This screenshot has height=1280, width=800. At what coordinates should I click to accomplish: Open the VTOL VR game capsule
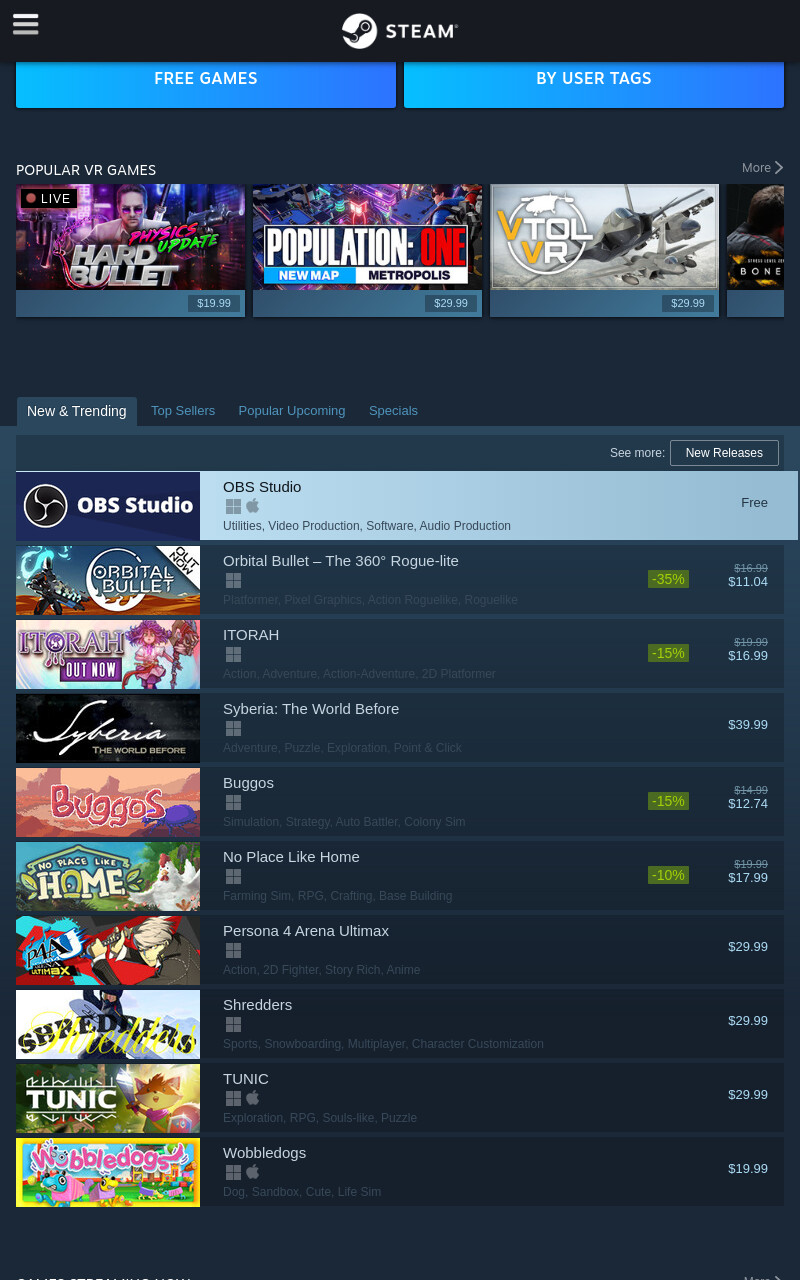pos(604,250)
